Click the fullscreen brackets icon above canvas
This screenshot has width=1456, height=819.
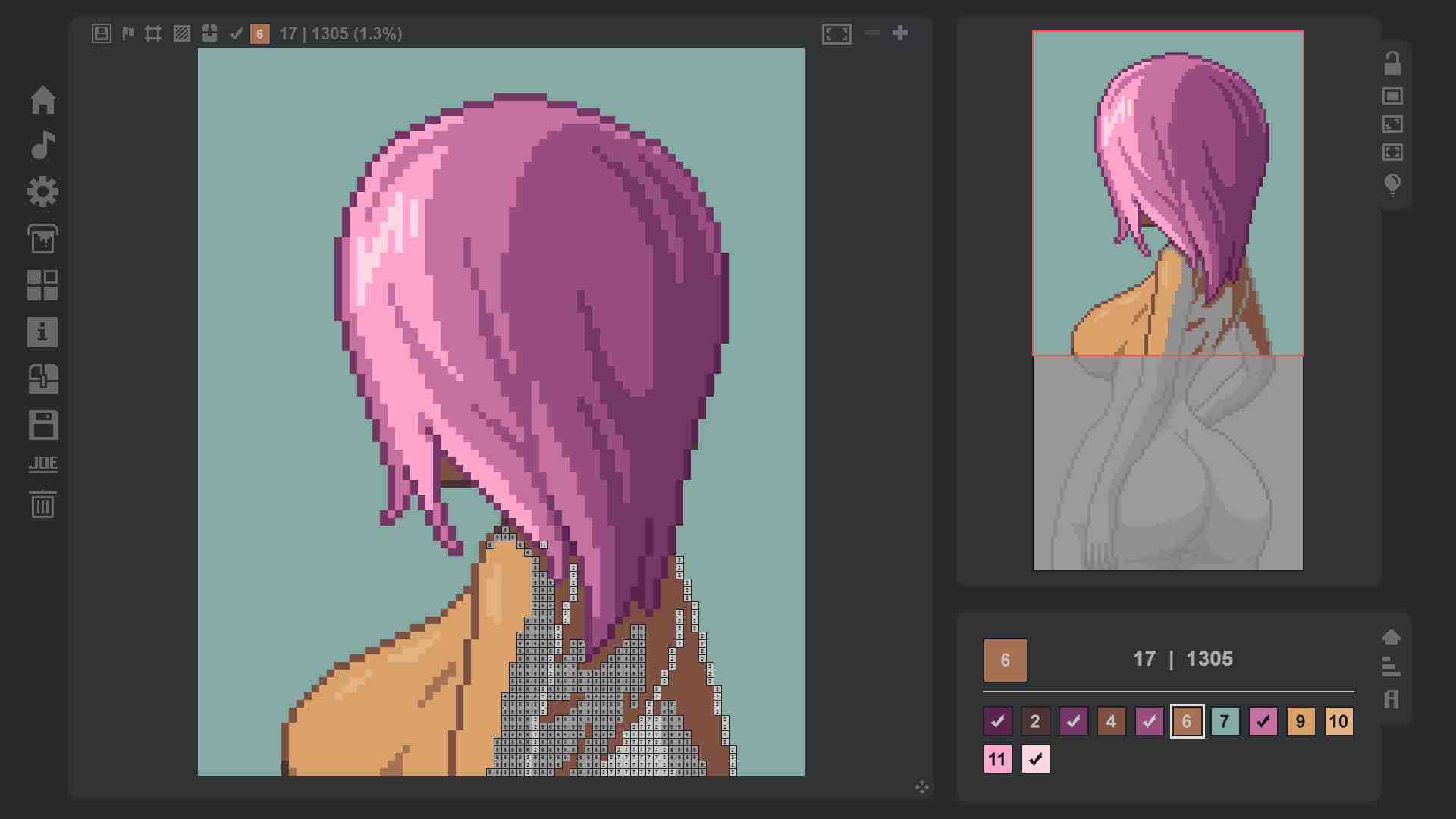click(836, 34)
